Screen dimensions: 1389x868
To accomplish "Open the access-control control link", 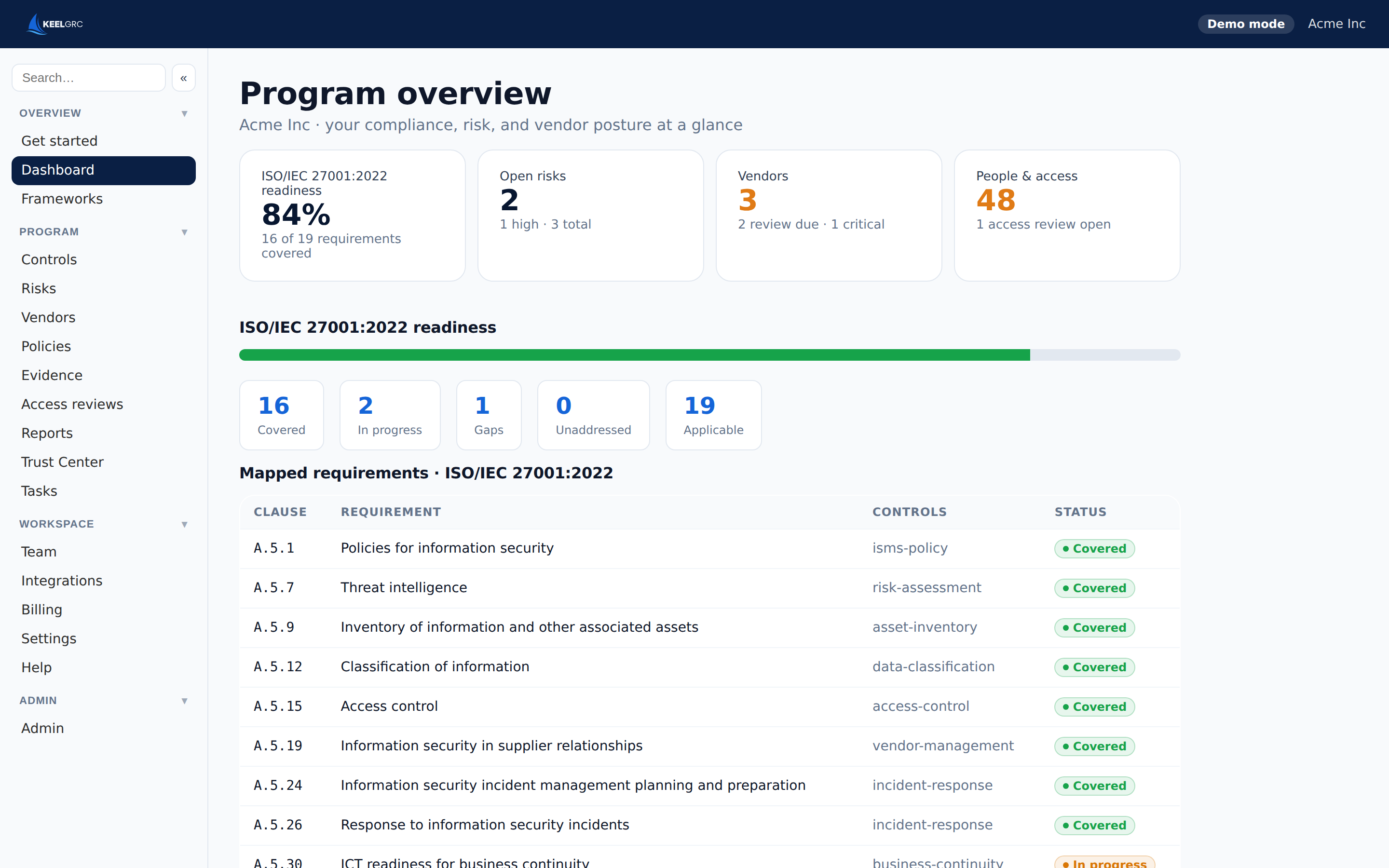I will click(921, 706).
